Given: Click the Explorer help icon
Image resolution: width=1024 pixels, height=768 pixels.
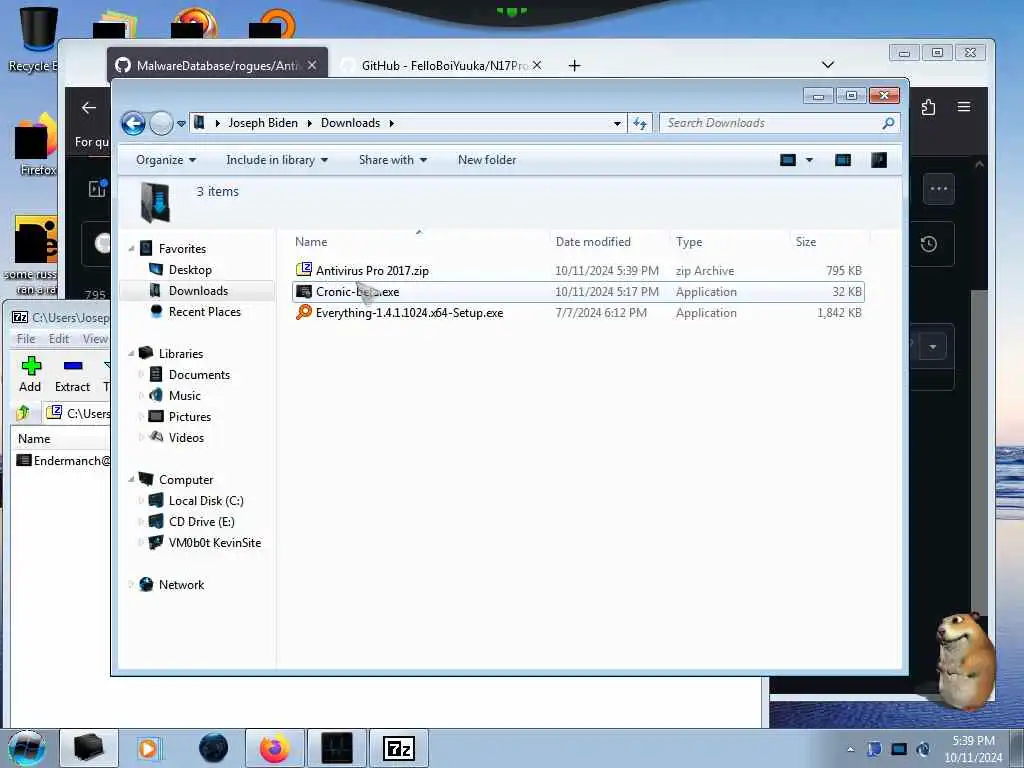Looking at the screenshot, I should (x=879, y=160).
